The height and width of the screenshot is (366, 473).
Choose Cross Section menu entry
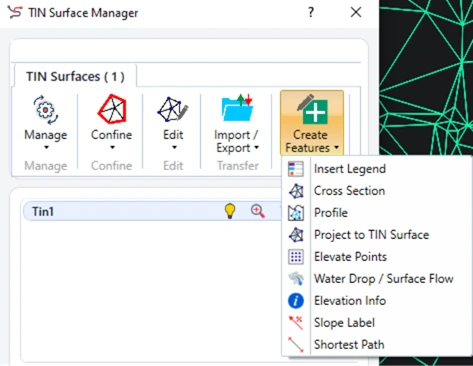click(349, 191)
